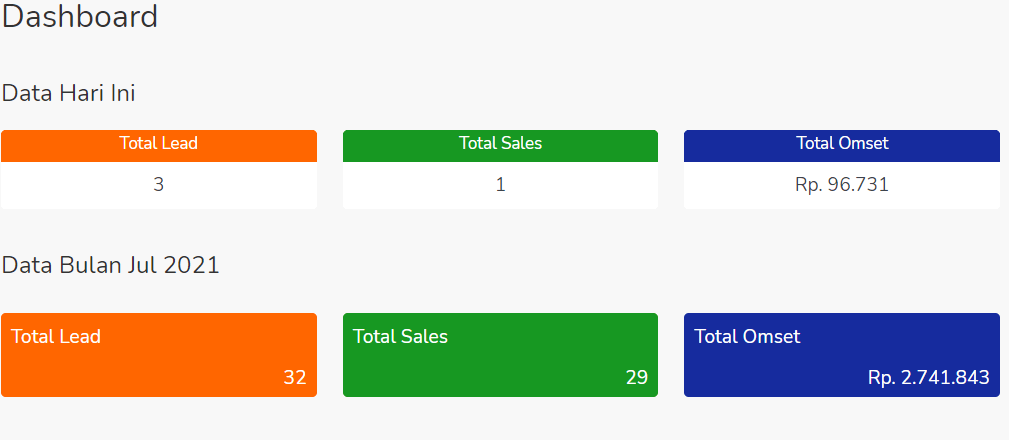Open the green monthly Total Sales card
The image size is (1009, 440).
point(500,356)
